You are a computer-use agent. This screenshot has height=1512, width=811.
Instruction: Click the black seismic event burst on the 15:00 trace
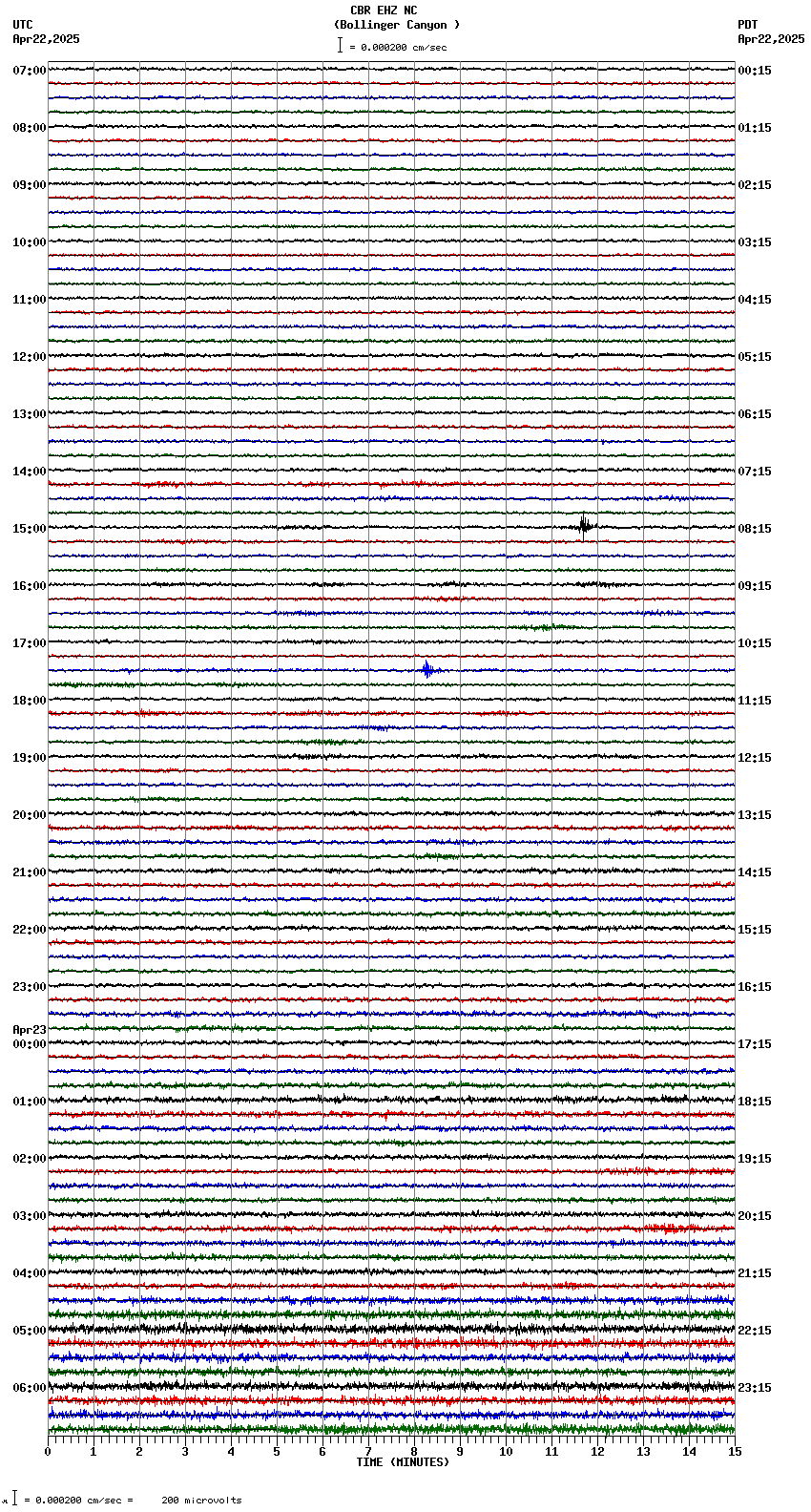coord(585,526)
